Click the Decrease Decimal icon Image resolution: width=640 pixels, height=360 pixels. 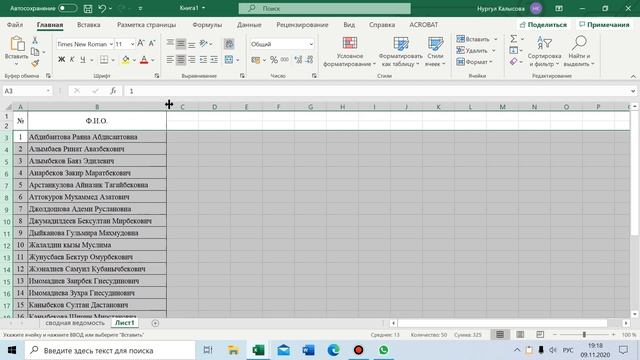point(309,60)
